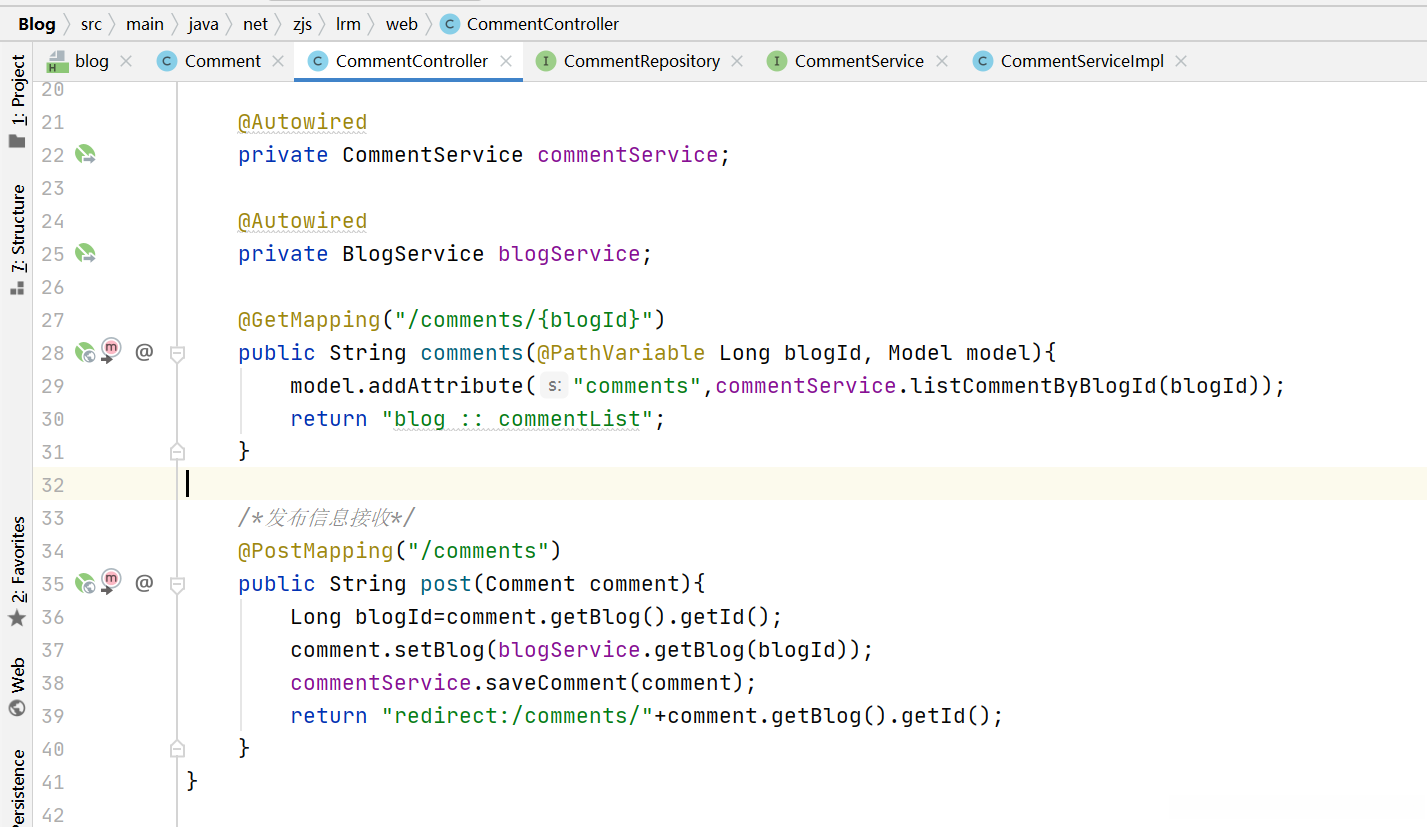Click the web breadcrumb
This screenshot has width=1427, height=827.
click(402, 24)
